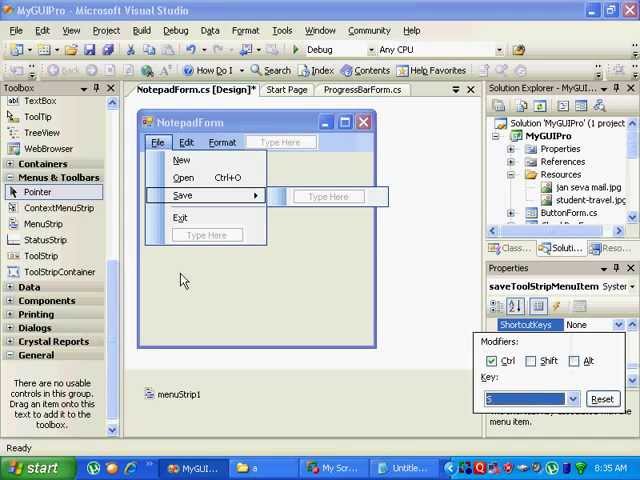Click the Edit menu in NotepadForm designer
Viewport: 640px width, 480px height.
tap(186, 142)
